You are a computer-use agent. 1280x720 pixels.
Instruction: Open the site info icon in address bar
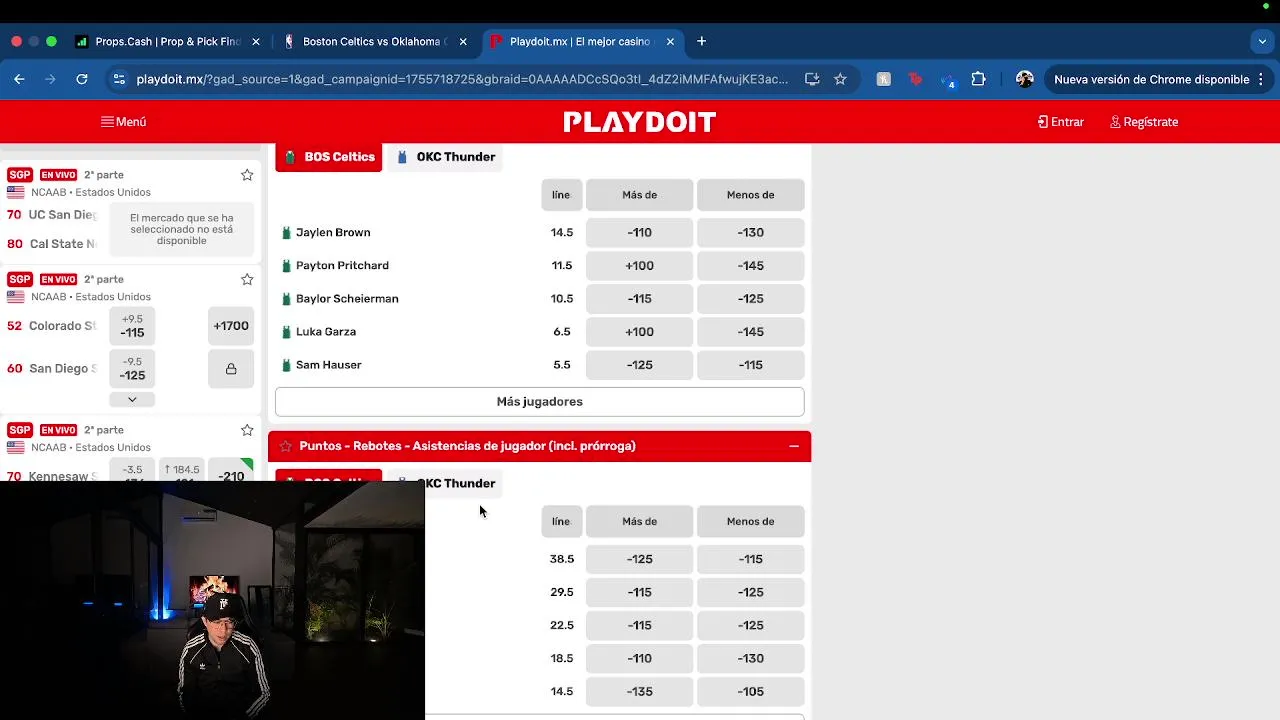pos(119,79)
